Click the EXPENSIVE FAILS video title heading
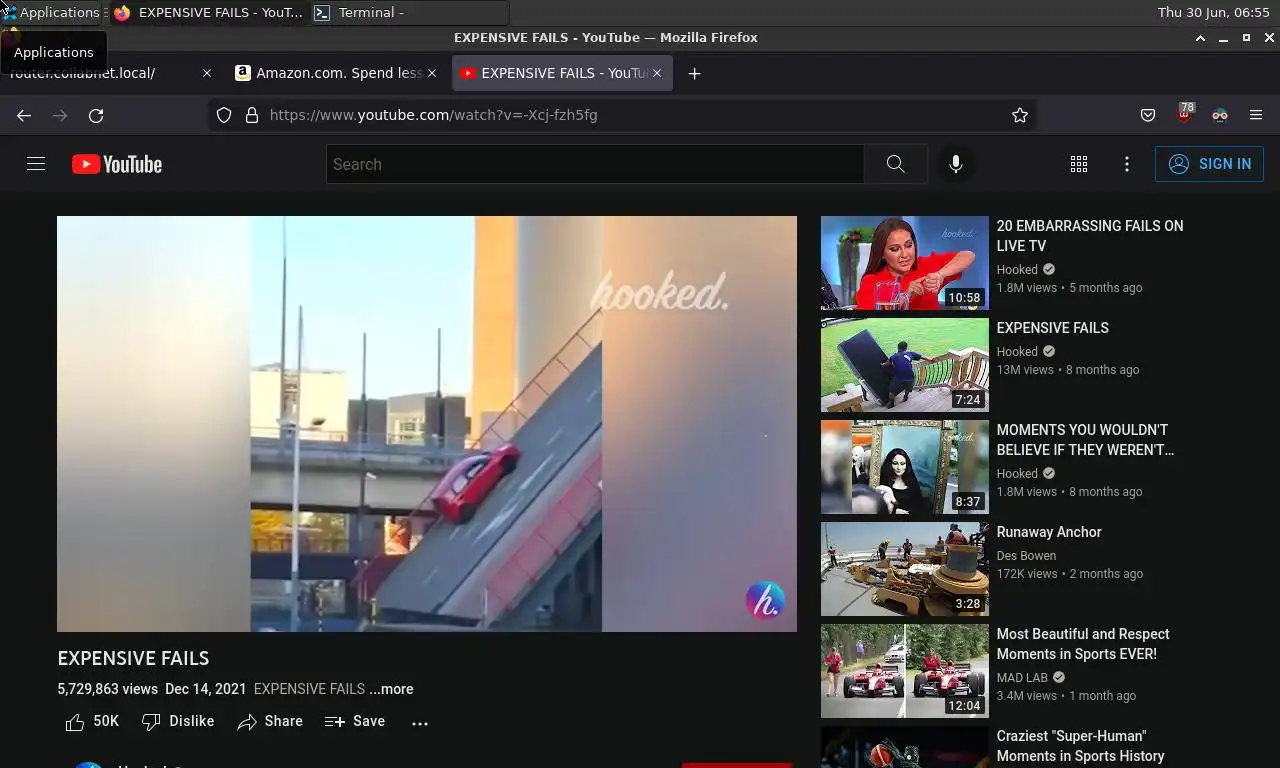 coord(133,658)
